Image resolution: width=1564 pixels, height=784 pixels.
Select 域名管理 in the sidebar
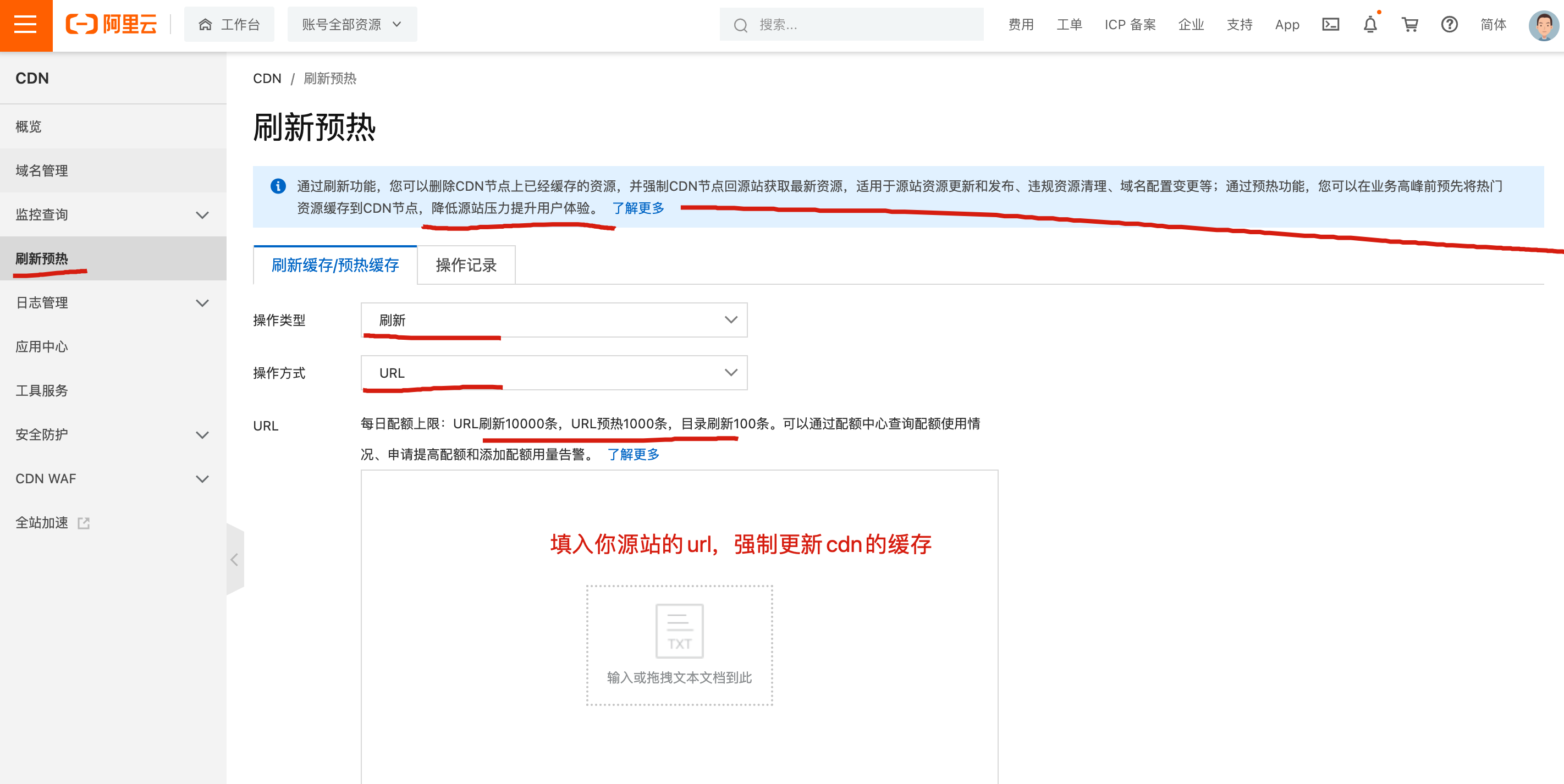coord(42,170)
